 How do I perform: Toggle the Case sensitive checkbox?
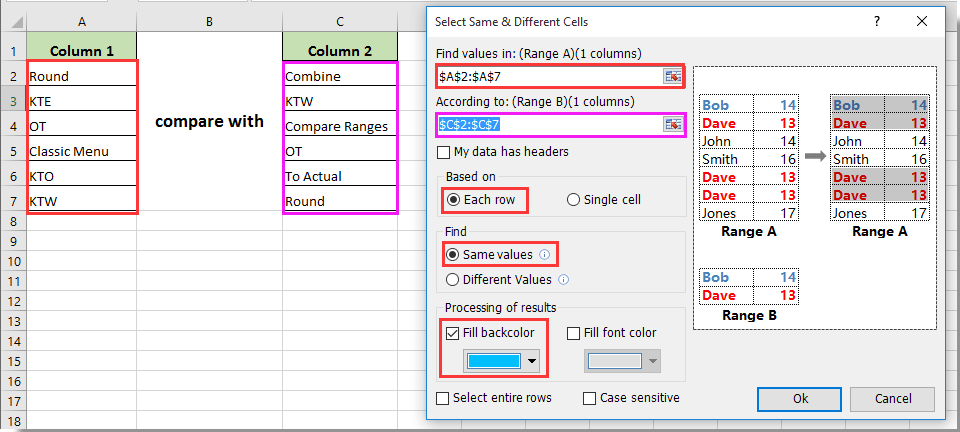point(590,398)
